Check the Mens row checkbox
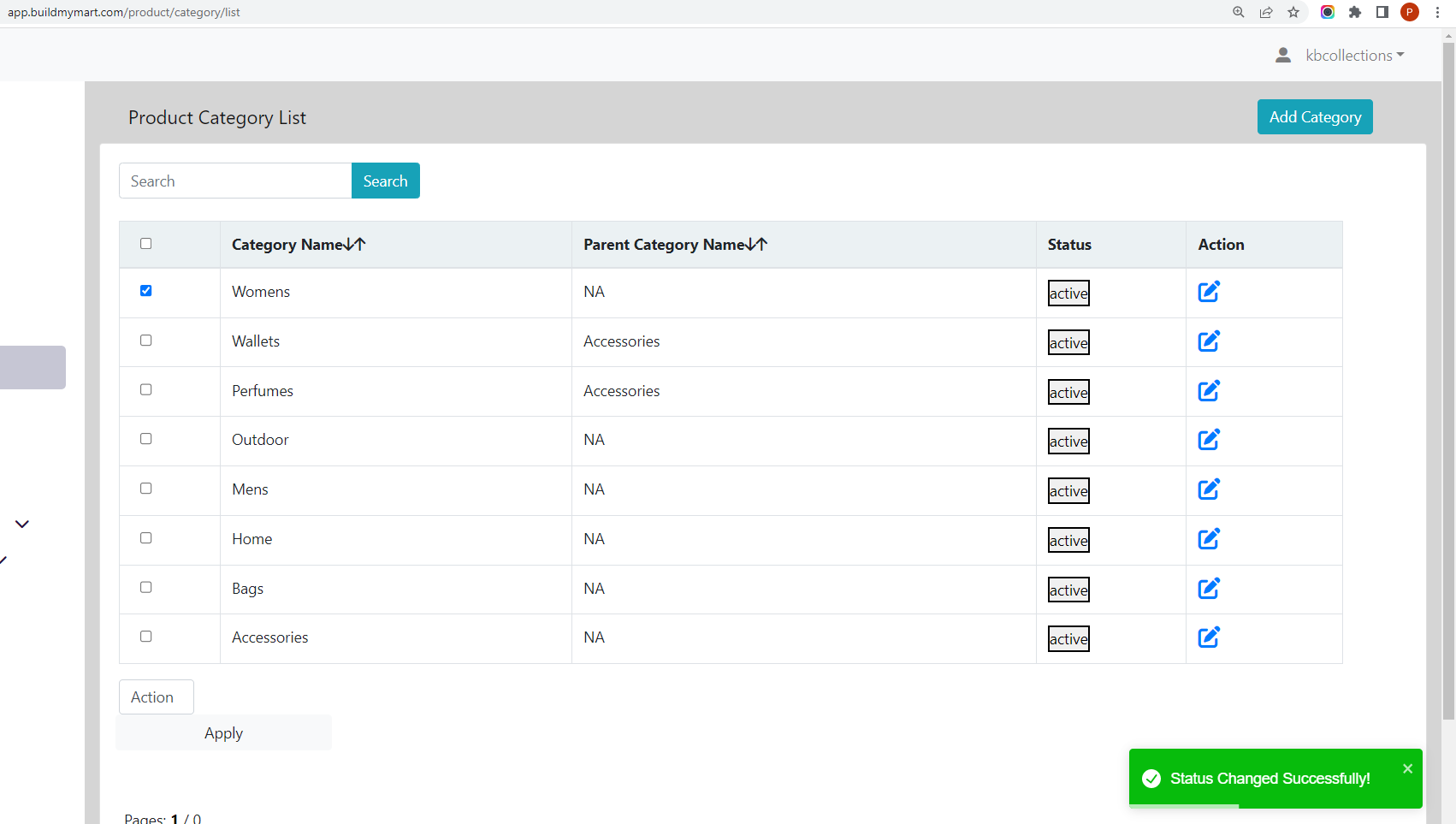Viewport: 1456px width, 824px height. [146, 489]
